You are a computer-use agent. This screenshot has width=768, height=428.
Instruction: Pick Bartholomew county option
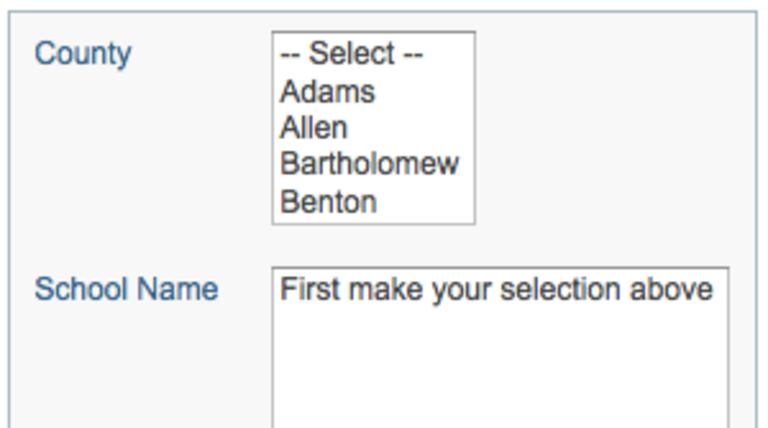(x=369, y=164)
